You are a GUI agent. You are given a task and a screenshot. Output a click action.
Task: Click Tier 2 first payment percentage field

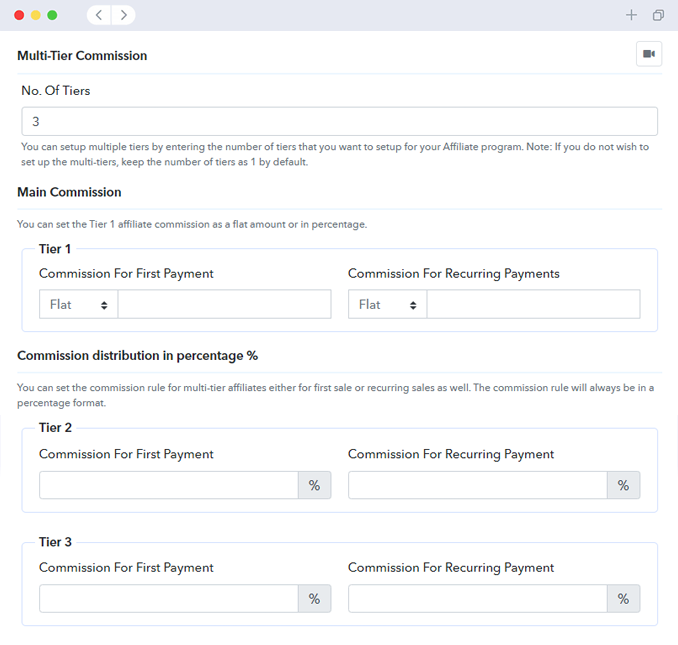click(168, 485)
